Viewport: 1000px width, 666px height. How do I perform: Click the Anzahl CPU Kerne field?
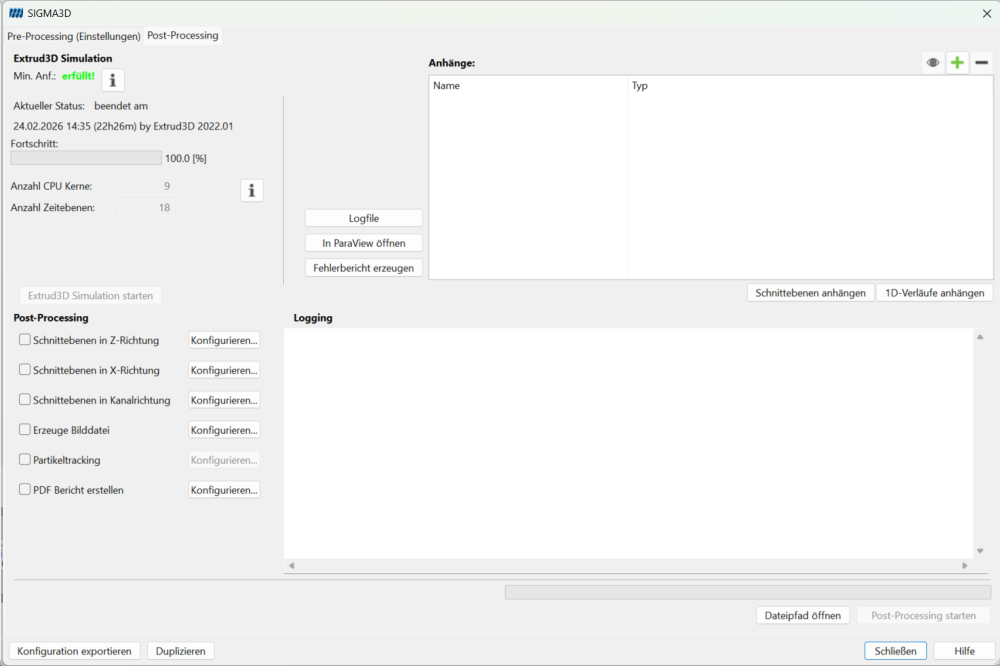146,186
